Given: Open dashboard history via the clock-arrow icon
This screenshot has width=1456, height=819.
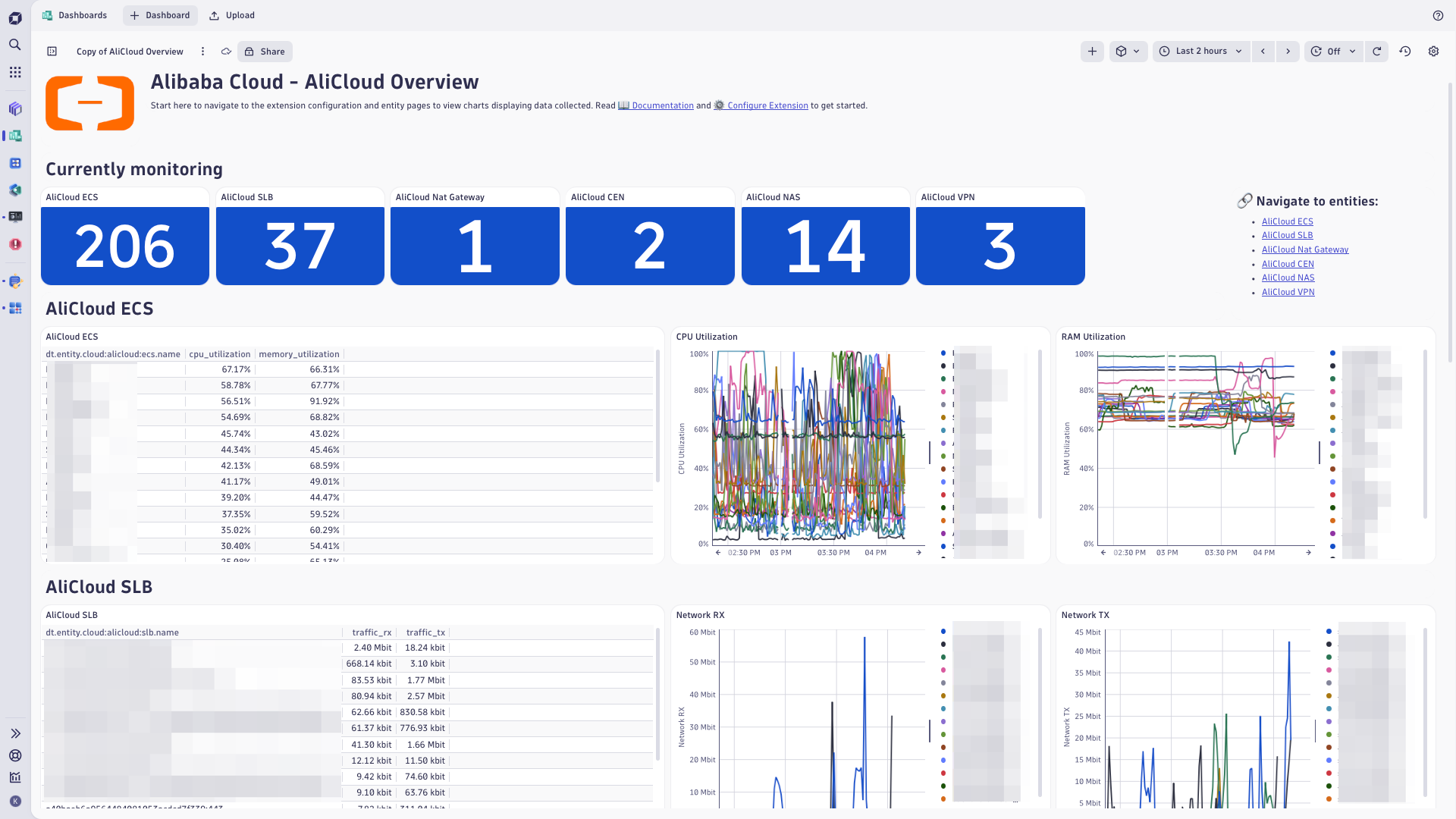Looking at the screenshot, I should click(x=1404, y=51).
